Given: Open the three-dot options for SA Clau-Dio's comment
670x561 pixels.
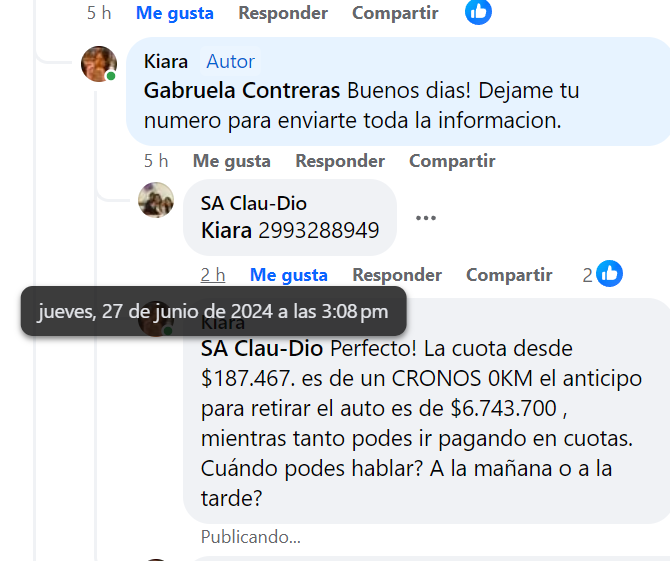Looking at the screenshot, I should 426,218.
